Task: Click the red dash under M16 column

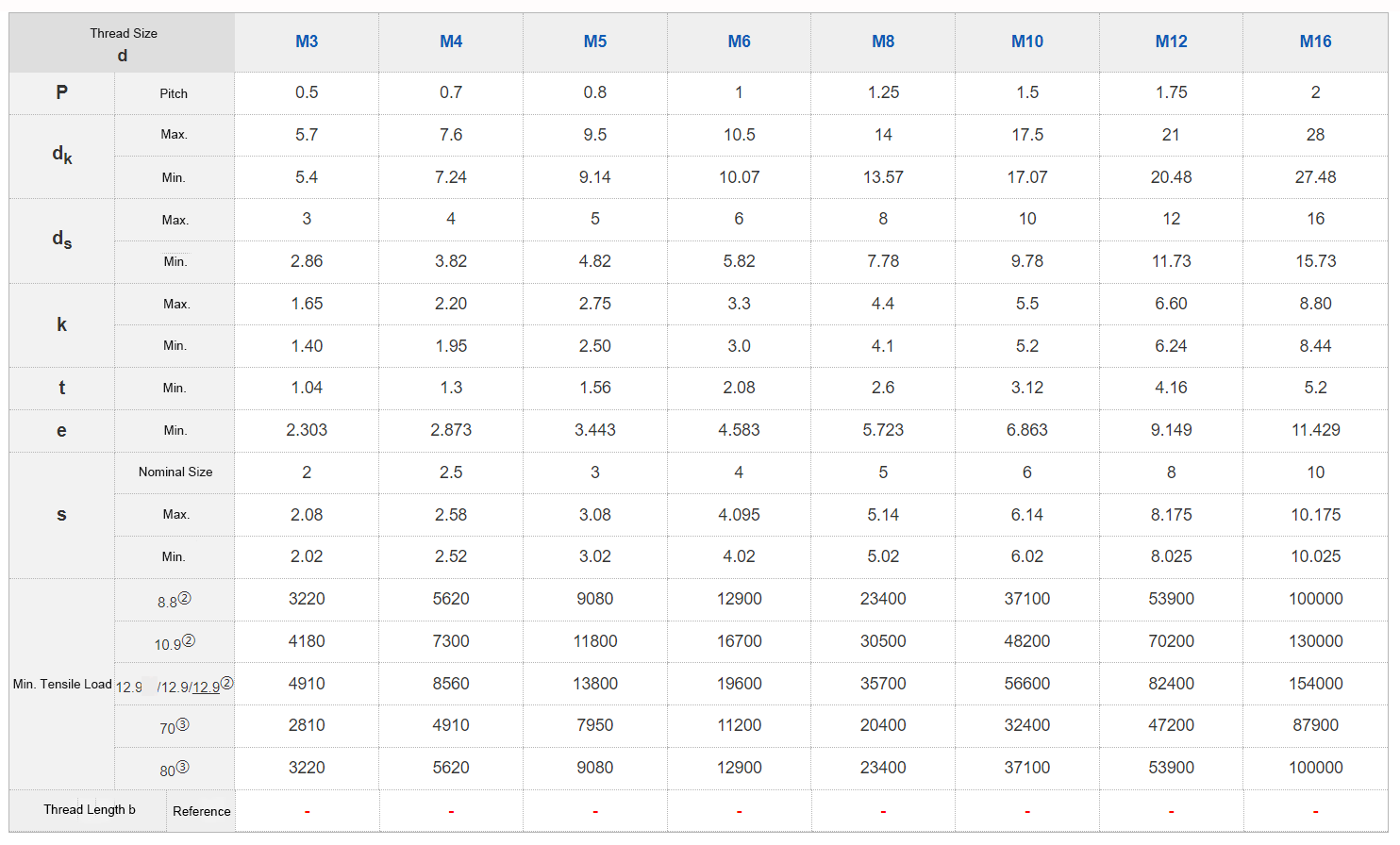Action: click(x=1315, y=812)
